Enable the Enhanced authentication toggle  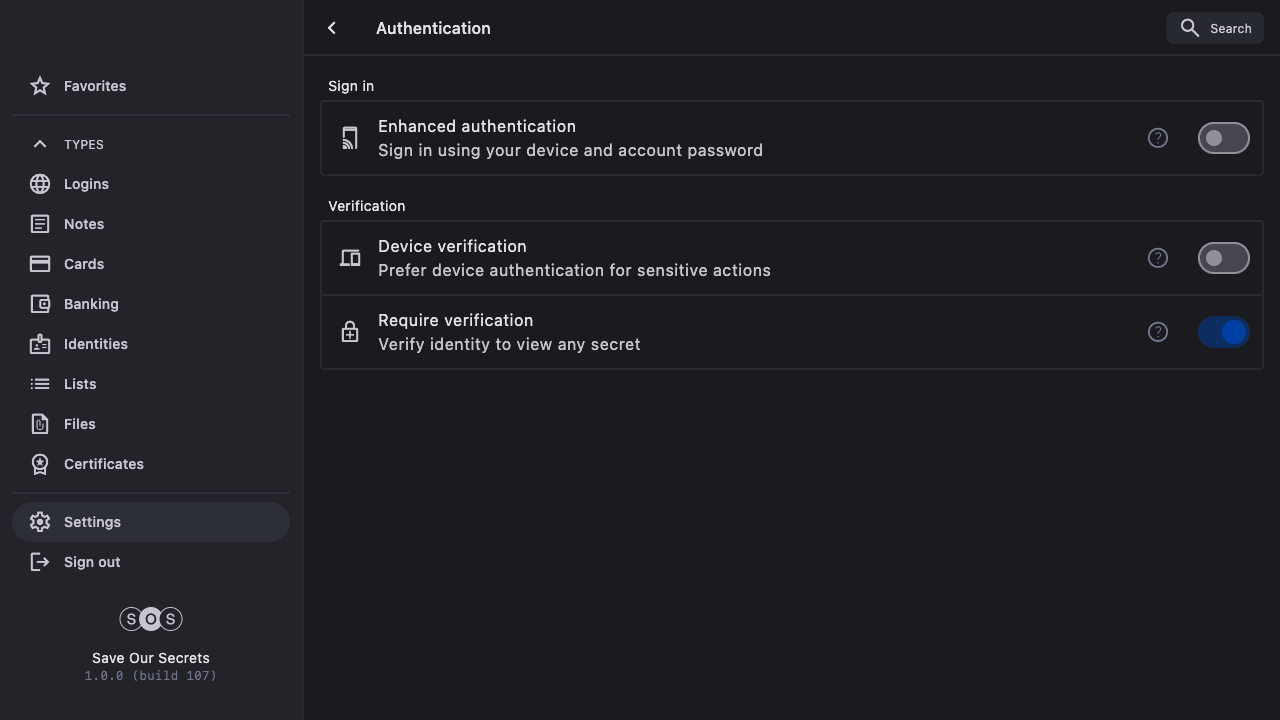tap(1223, 138)
